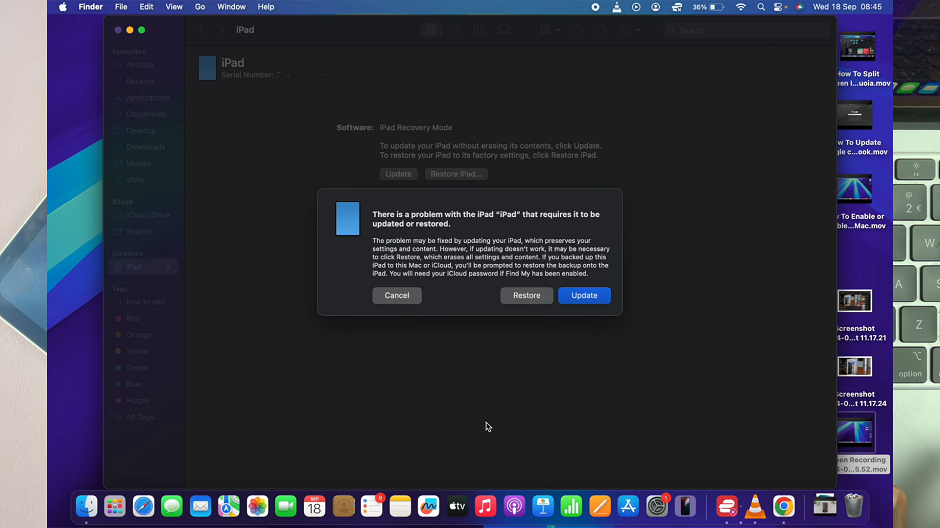
Task: Open Photos from the Dock
Action: click(257, 506)
